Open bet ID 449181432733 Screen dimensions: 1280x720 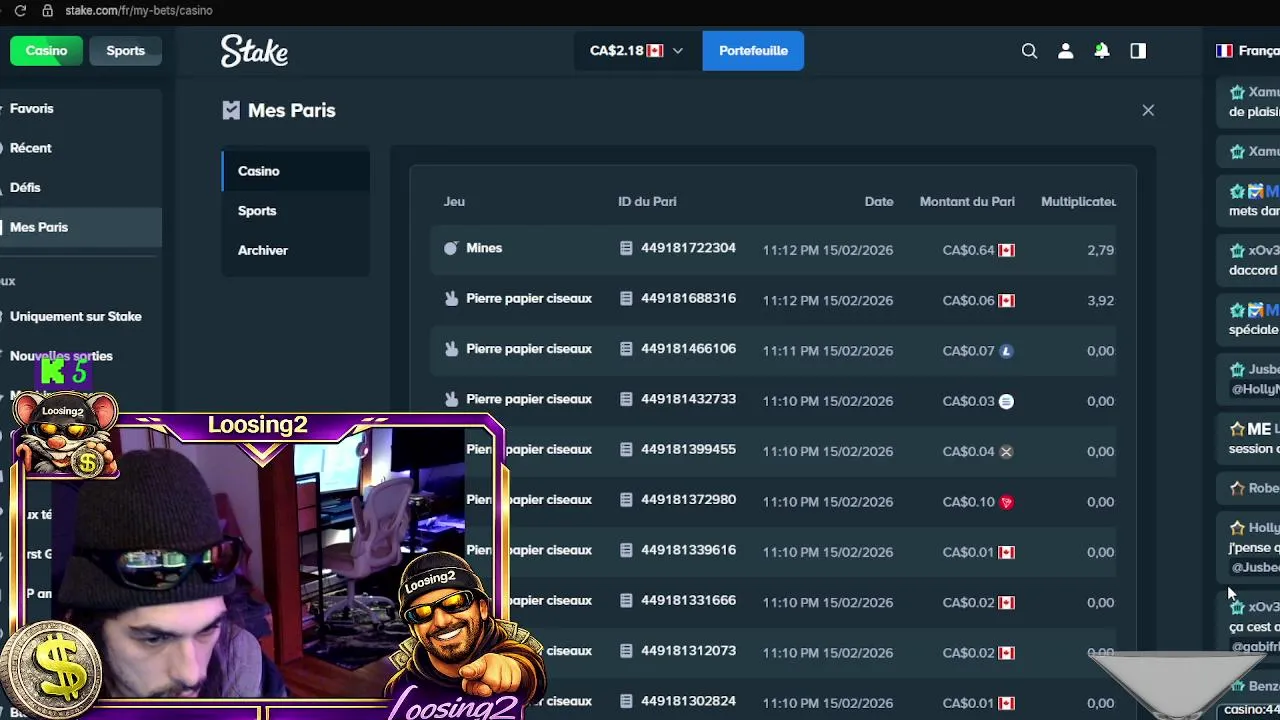[688, 399]
